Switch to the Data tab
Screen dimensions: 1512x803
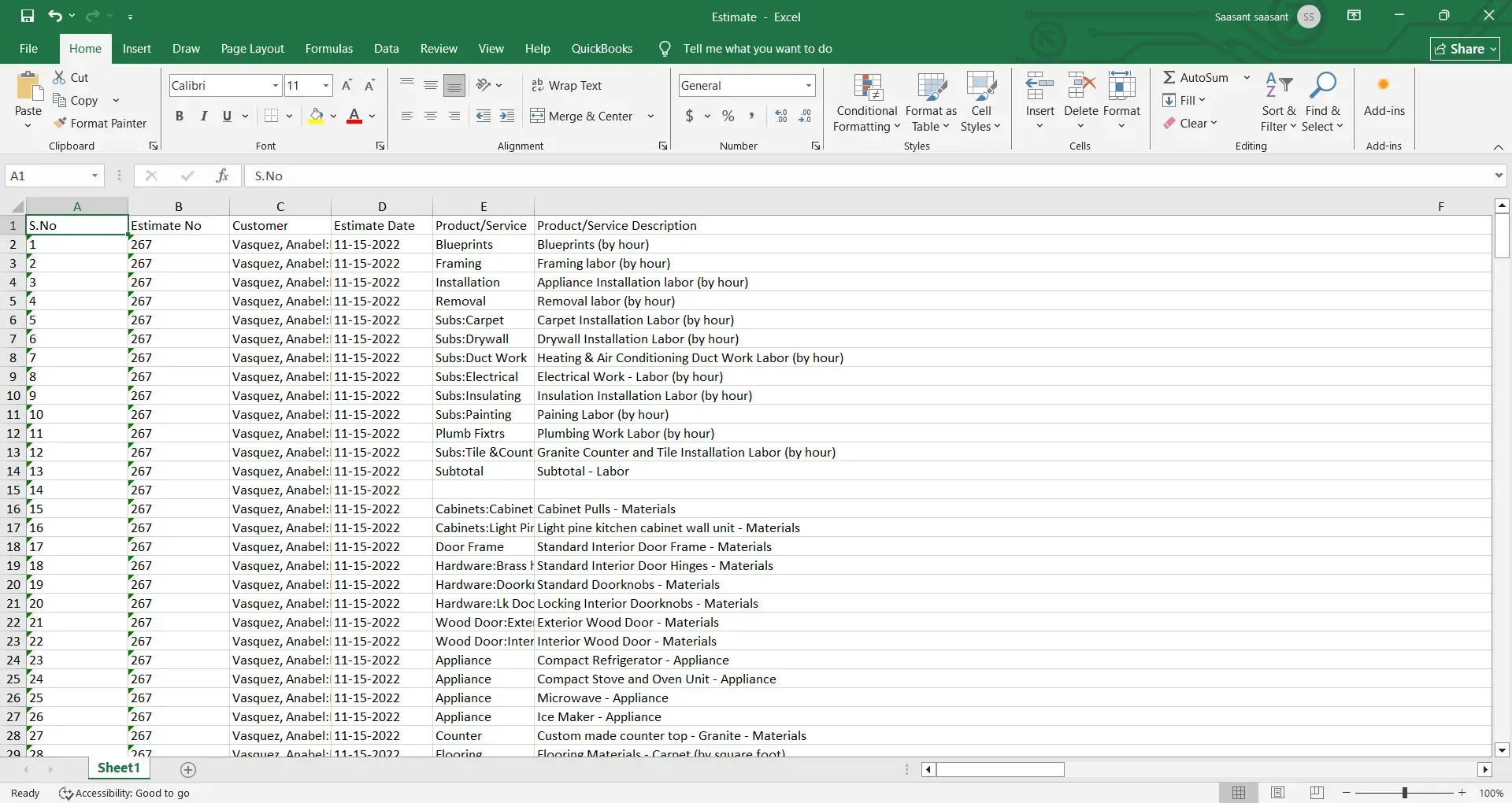click(x=386, y=48)
